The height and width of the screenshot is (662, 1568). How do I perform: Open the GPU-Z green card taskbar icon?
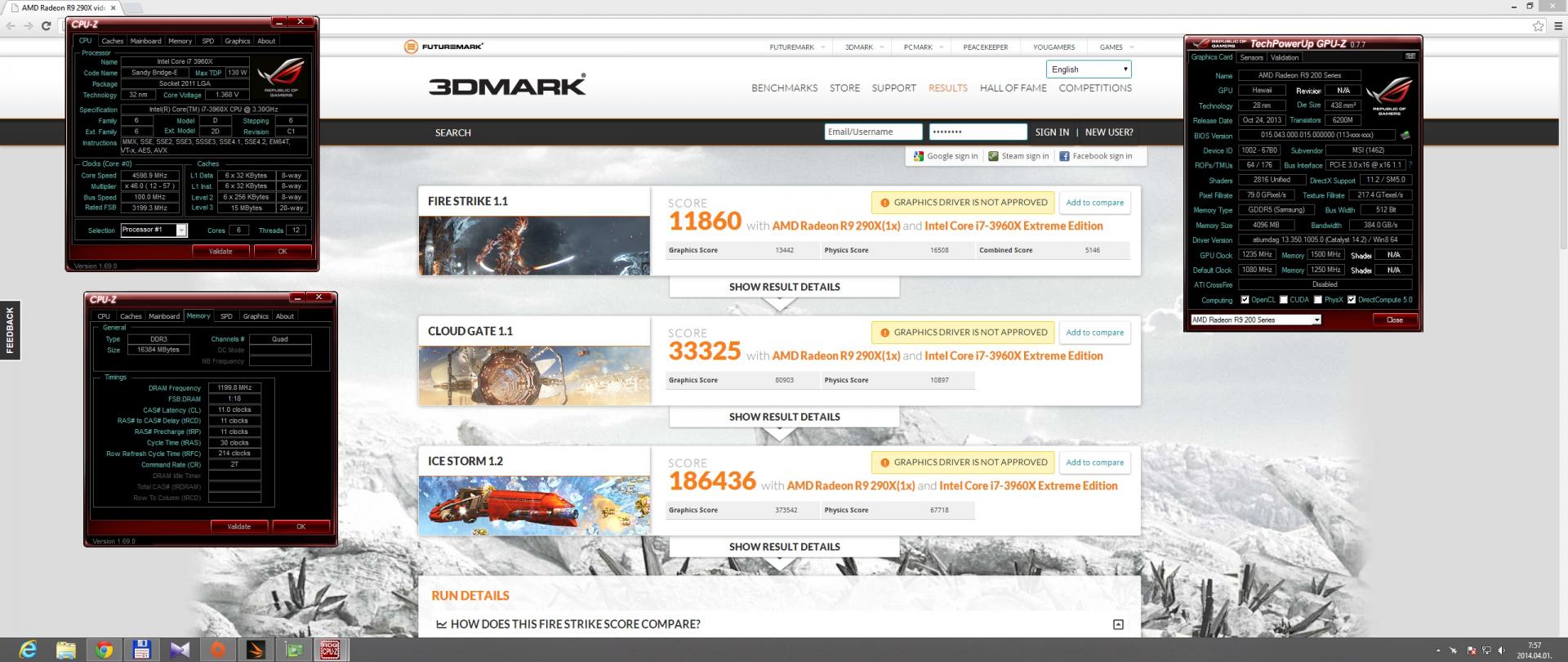pos(294,650)
